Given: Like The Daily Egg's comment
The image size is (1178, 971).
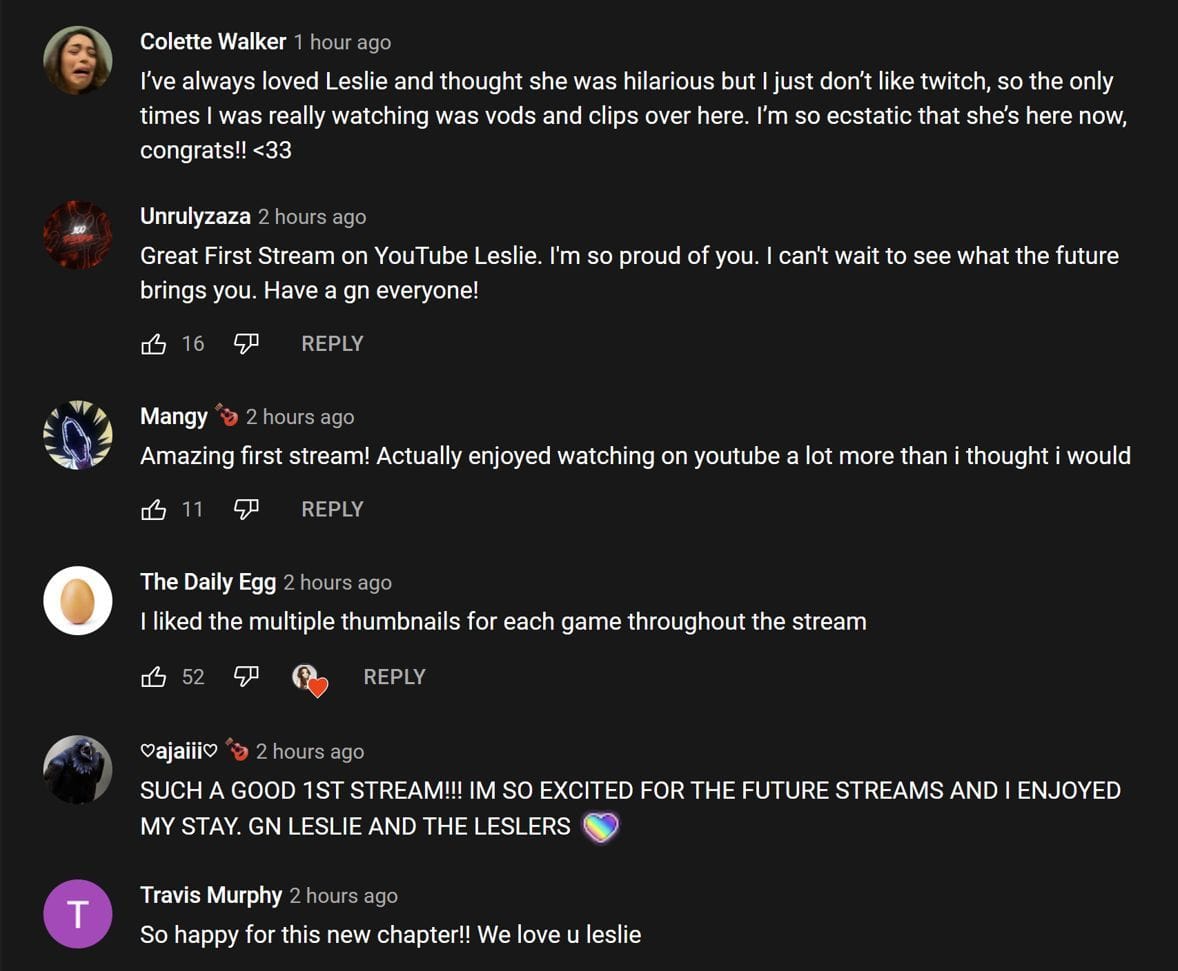Looking at the screenshot, I should click(155, 676).
